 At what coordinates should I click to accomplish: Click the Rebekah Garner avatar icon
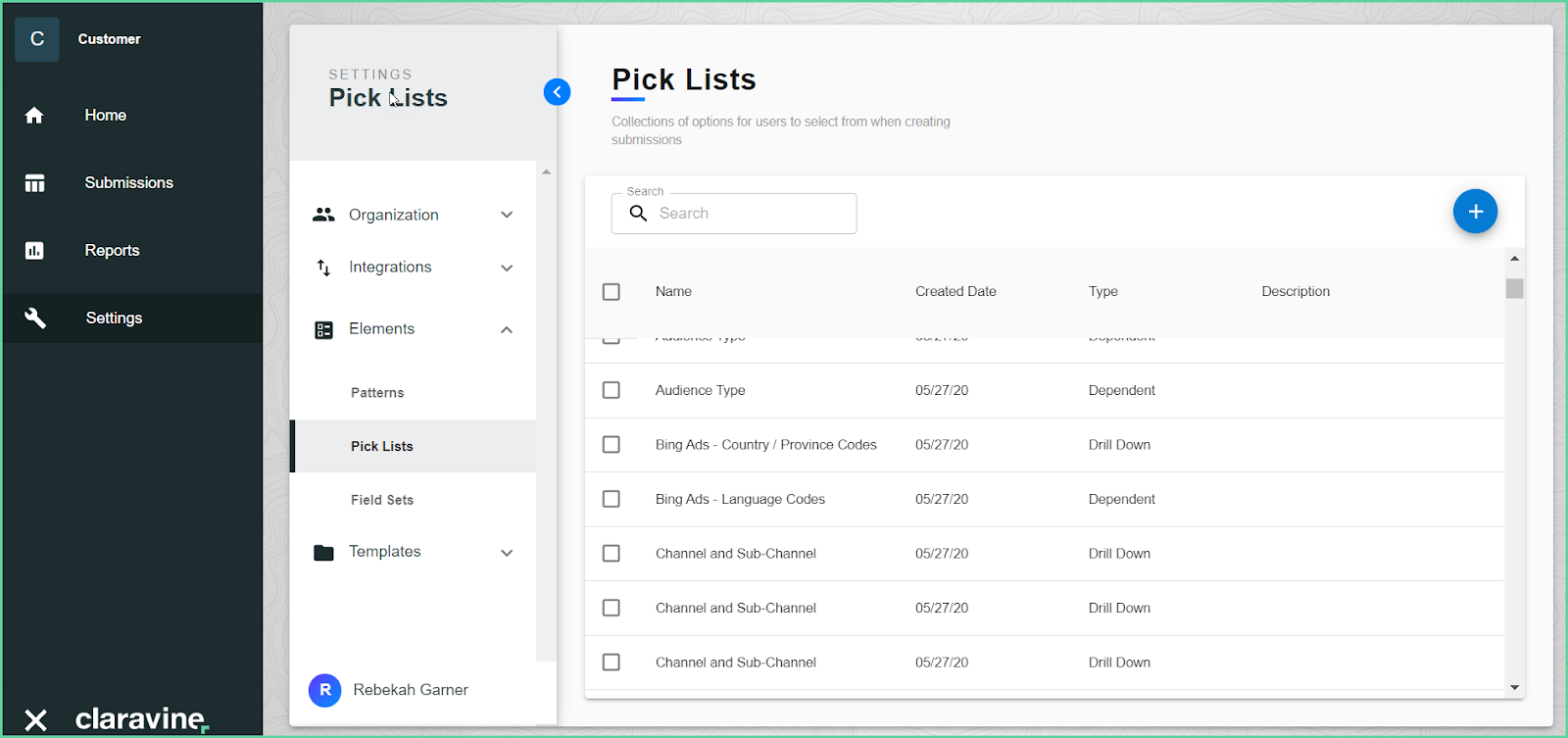pos(325,690)
